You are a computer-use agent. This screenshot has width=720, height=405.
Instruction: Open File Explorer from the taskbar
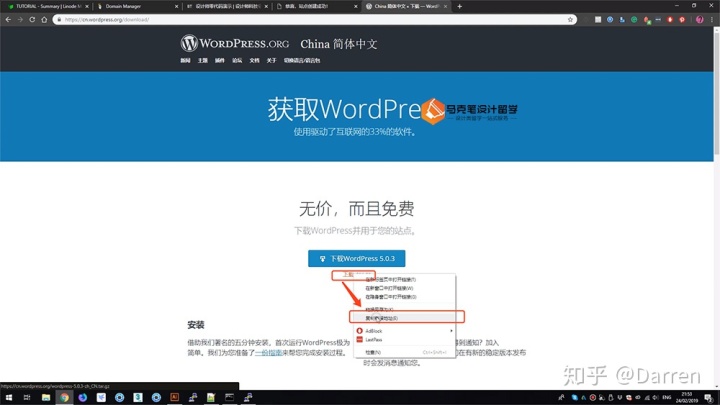coord(46,397)
